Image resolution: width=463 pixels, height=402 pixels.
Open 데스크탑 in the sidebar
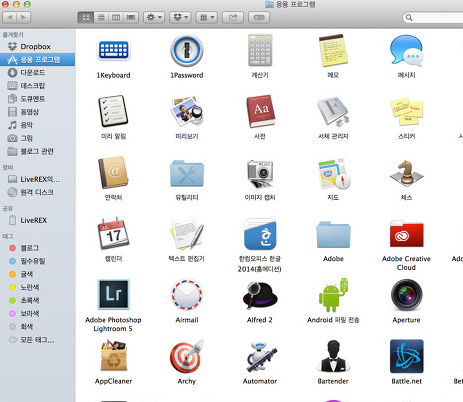[37, 86]
